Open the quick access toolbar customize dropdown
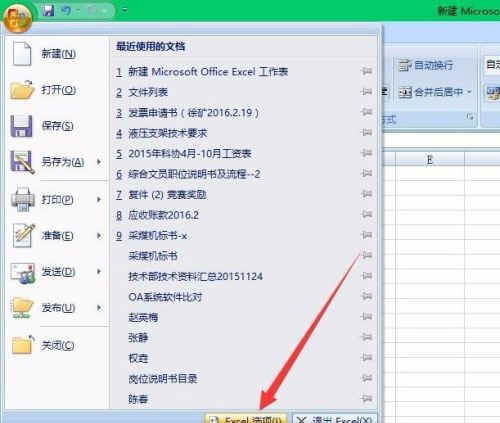This screenshot has width=500, height=423. [x=124, y=10]
